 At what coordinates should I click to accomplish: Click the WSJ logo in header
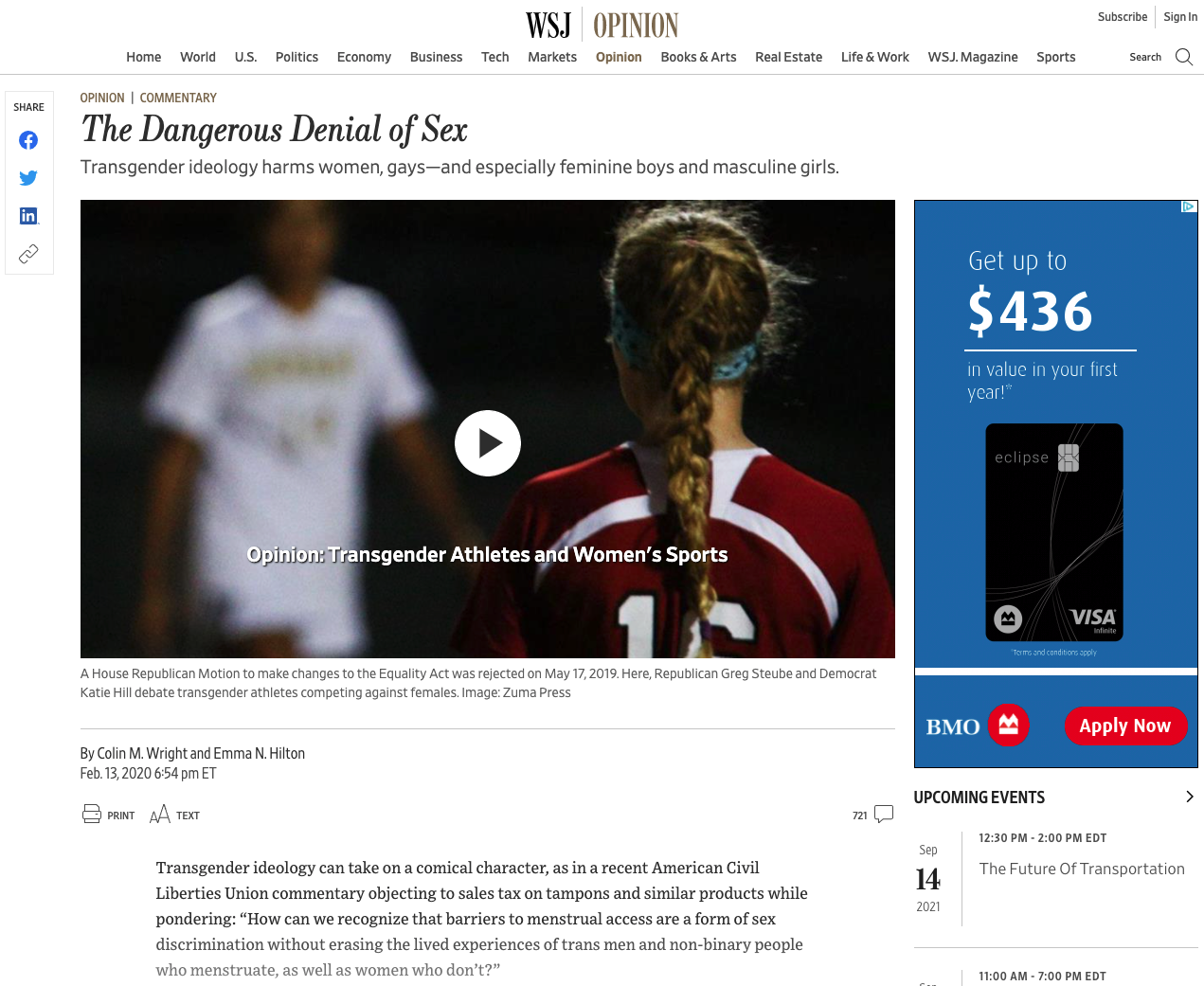pyautogui.click(x=548, y=25)
